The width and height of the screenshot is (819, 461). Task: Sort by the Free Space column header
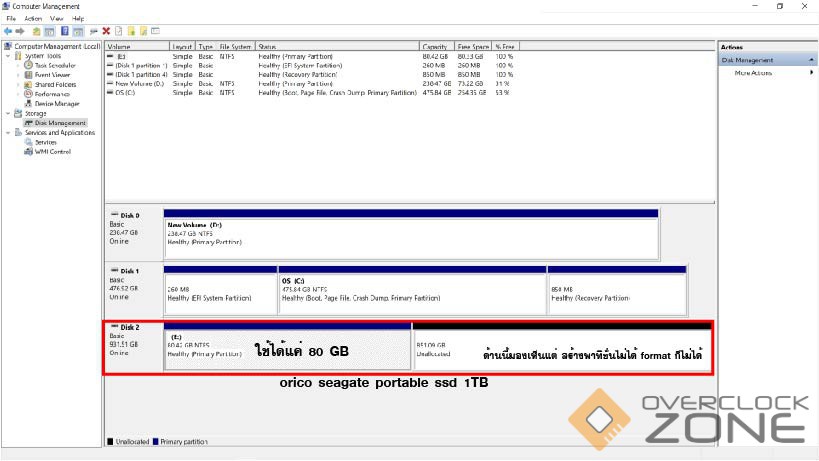[x=473, y=46]
